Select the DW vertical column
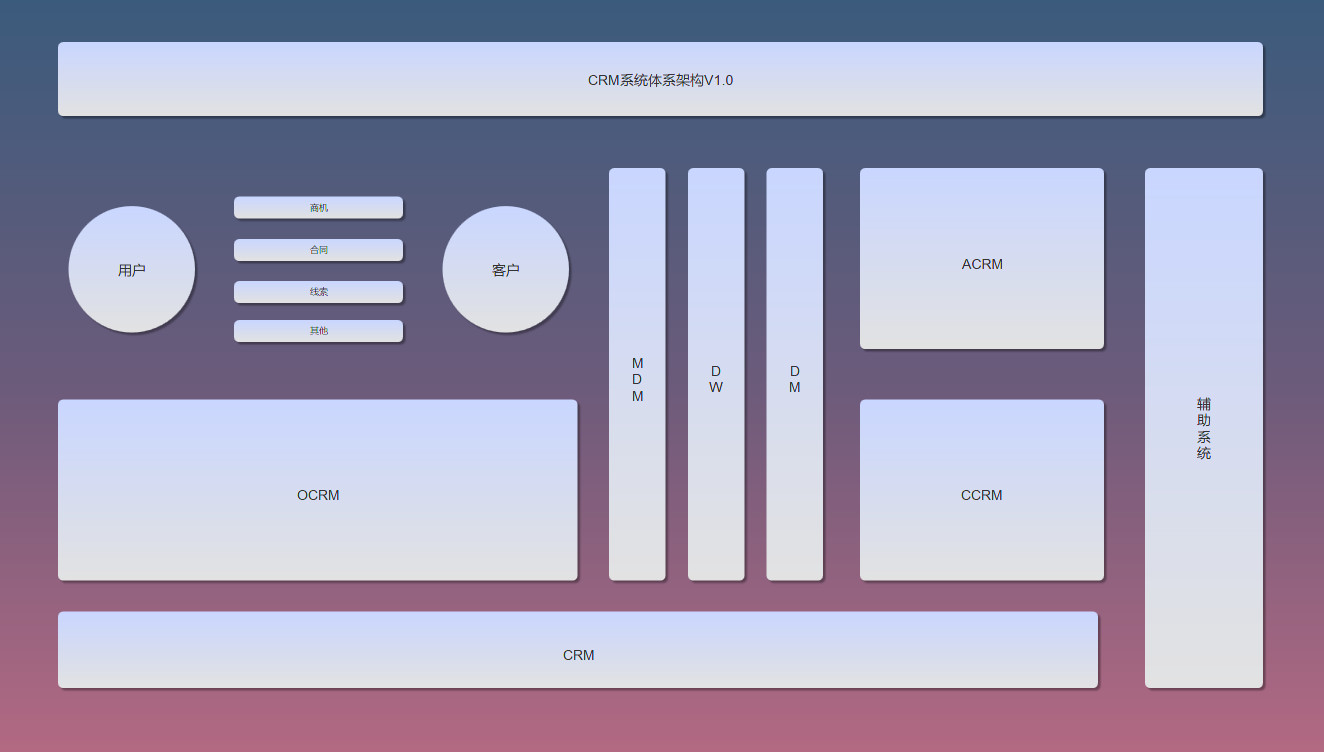Screen dimensions: 1324x752 point(716,374)
